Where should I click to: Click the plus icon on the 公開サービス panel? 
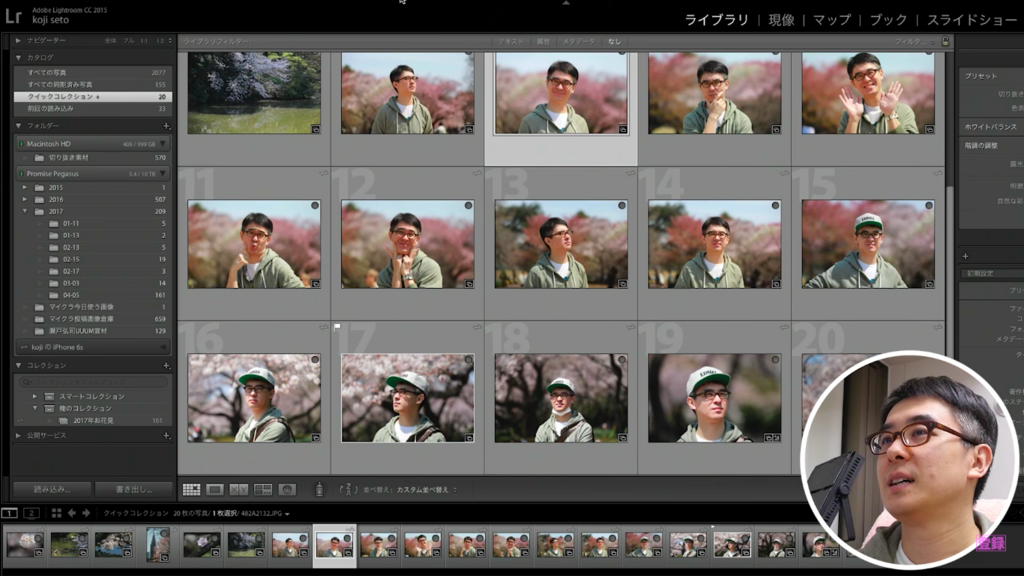pos(166,436)
